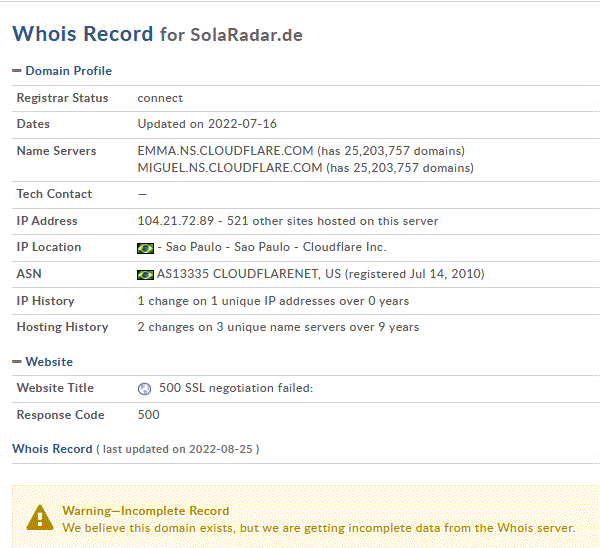Click the Name Servers label
This screenshot has height=548, width=600.
(56, 151)
